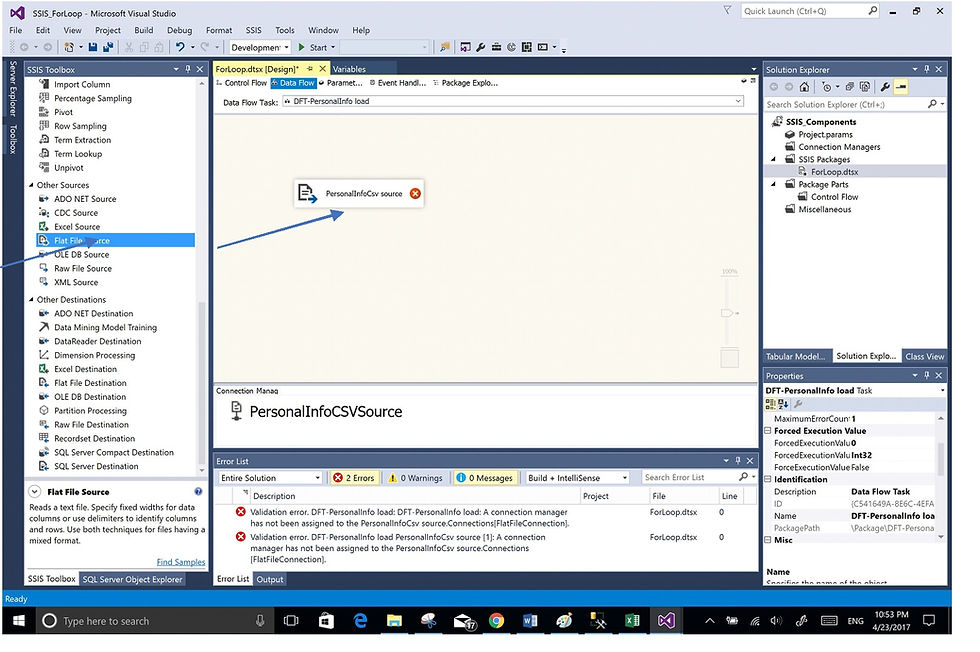This screenshot has width=980, height=652.
Task: Select Excel Source in toolbox
Action: (x=77, y=227)
